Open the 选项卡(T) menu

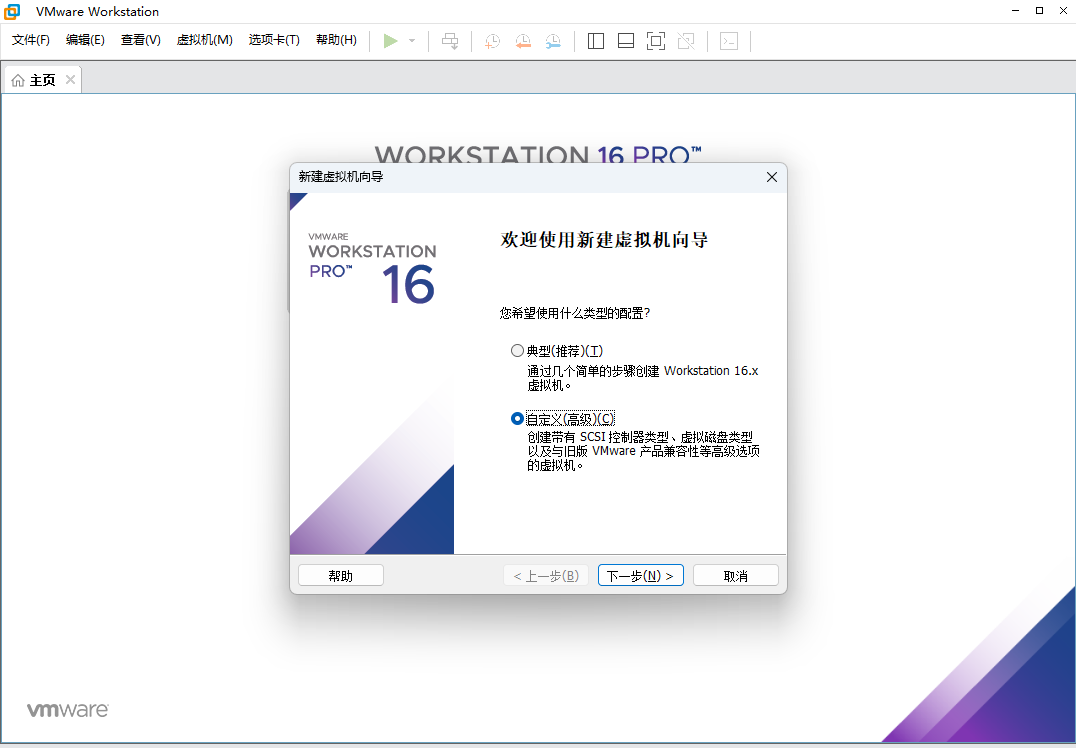click(274, 40)
